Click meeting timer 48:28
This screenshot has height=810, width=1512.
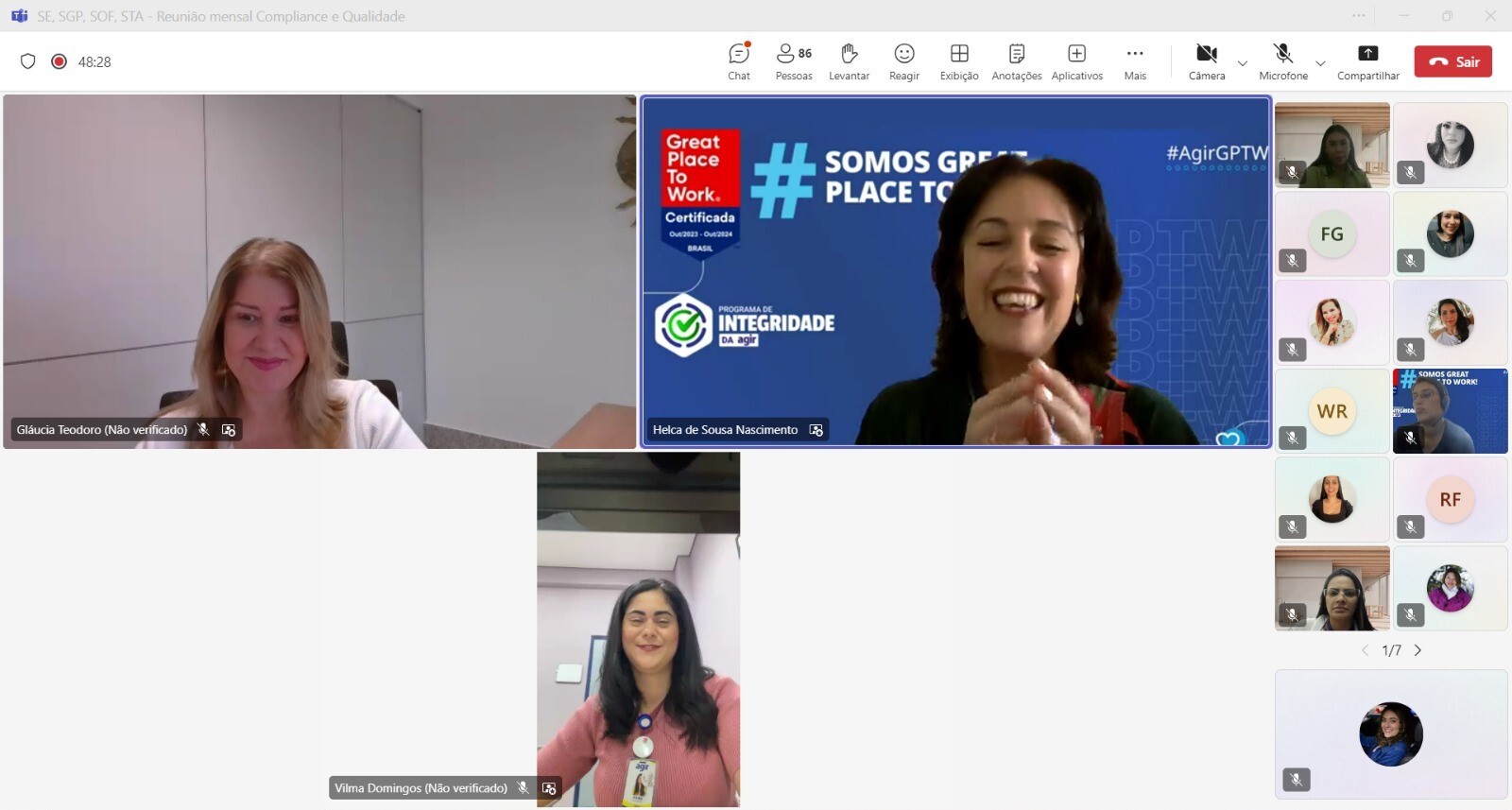pyautogui.click(x=94, y=62)
